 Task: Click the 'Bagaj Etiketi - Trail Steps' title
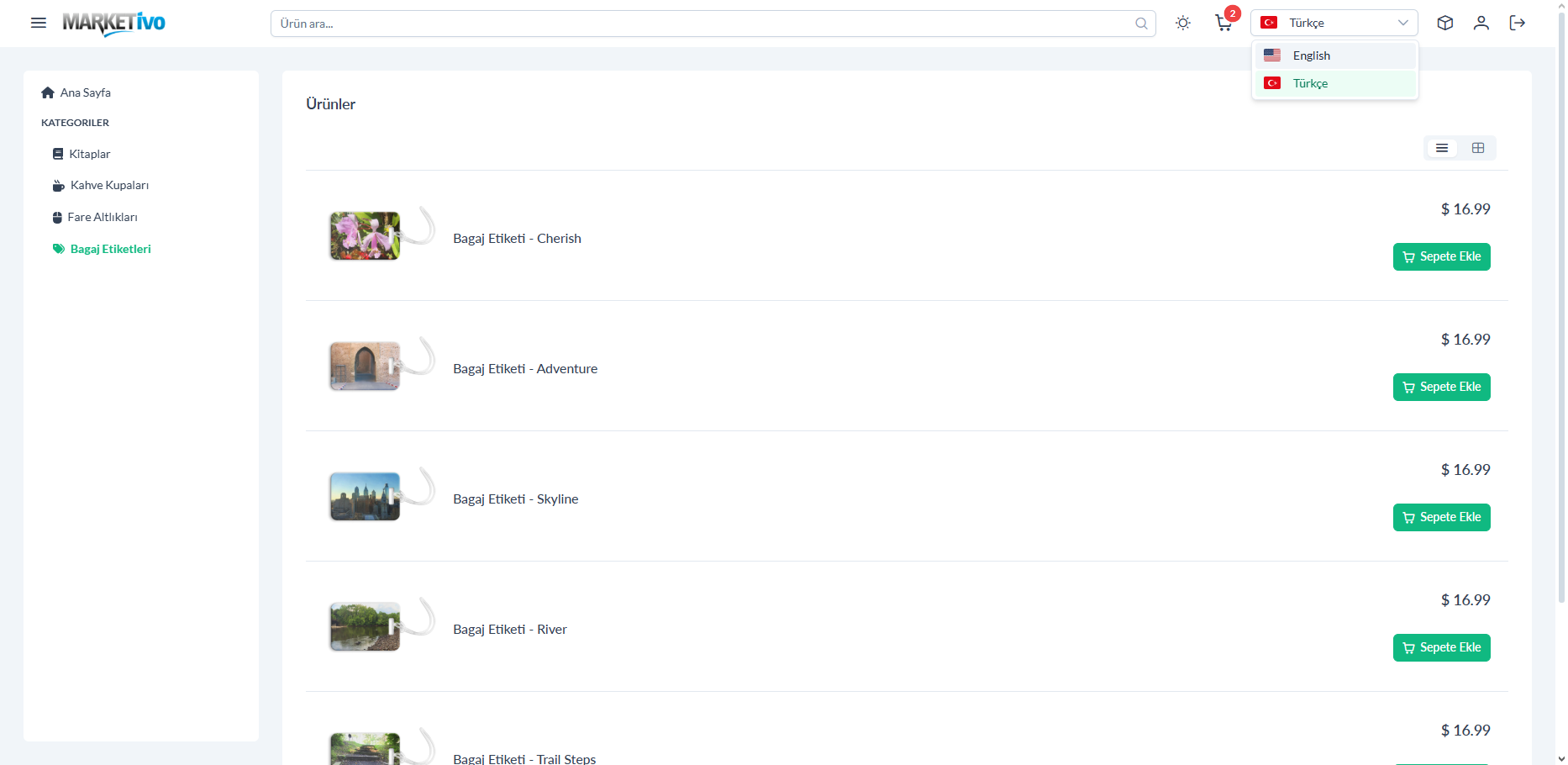click(524, 759)
